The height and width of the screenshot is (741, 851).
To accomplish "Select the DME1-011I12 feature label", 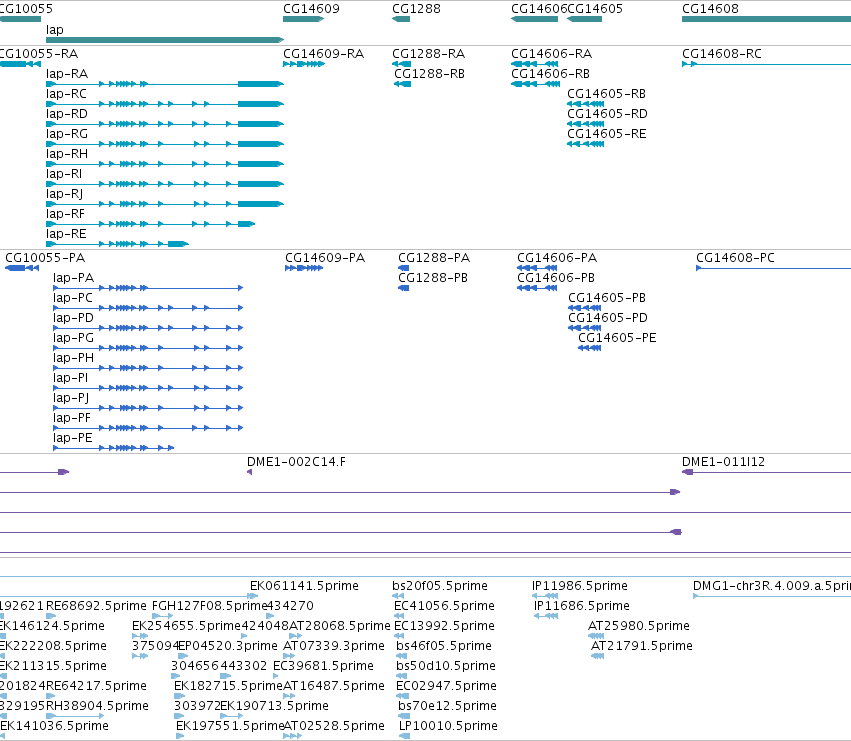I will tap(723, 462).
